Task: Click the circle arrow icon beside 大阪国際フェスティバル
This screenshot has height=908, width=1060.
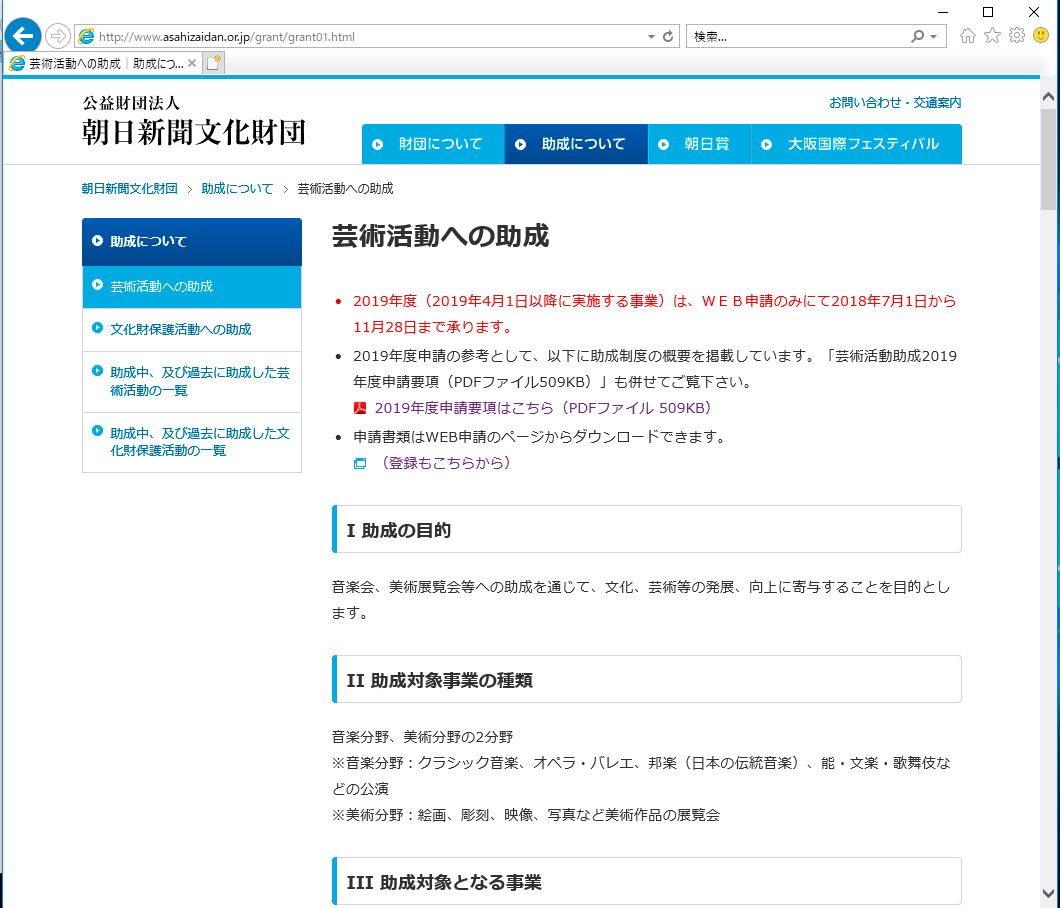Action: 767,144
